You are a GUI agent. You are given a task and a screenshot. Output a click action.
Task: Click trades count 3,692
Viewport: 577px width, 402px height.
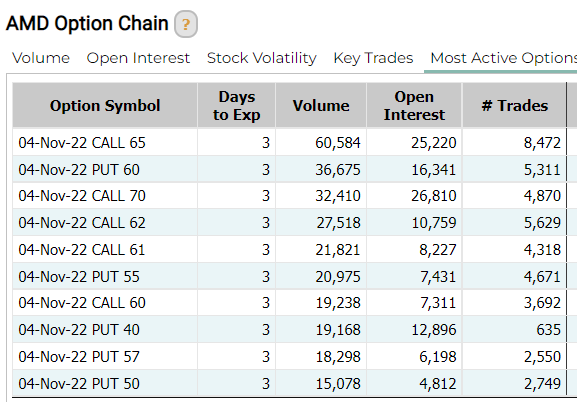542,303
